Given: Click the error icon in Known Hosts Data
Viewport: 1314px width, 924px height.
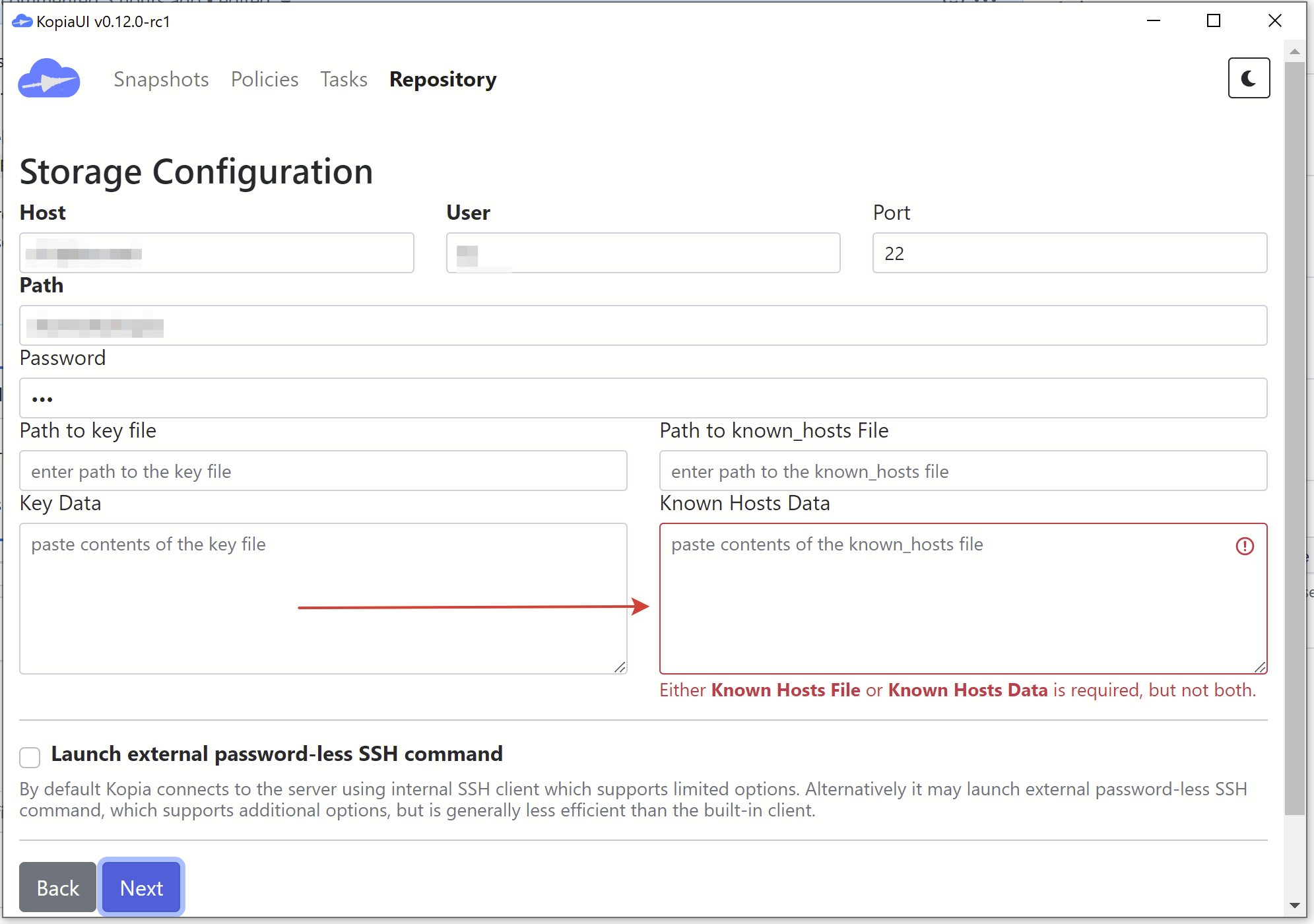Looking at the screenshot, I should [x=1245, y=546].
